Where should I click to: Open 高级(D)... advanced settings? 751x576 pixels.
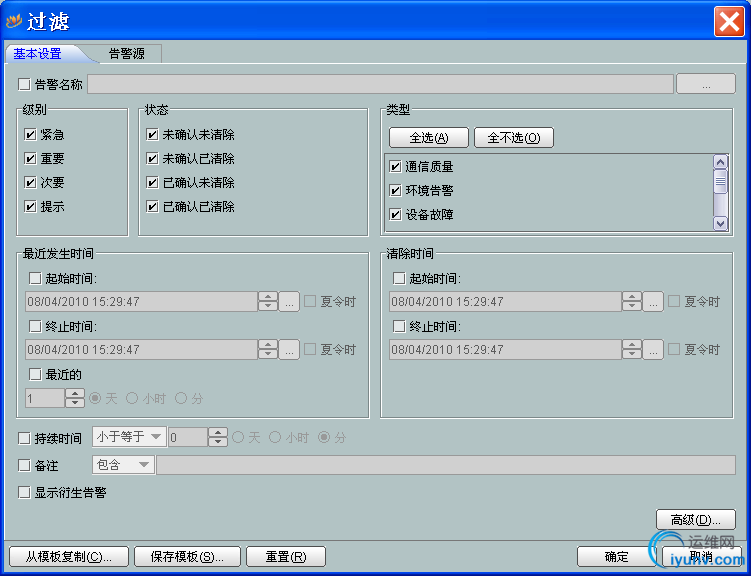[x=695, y=520]
